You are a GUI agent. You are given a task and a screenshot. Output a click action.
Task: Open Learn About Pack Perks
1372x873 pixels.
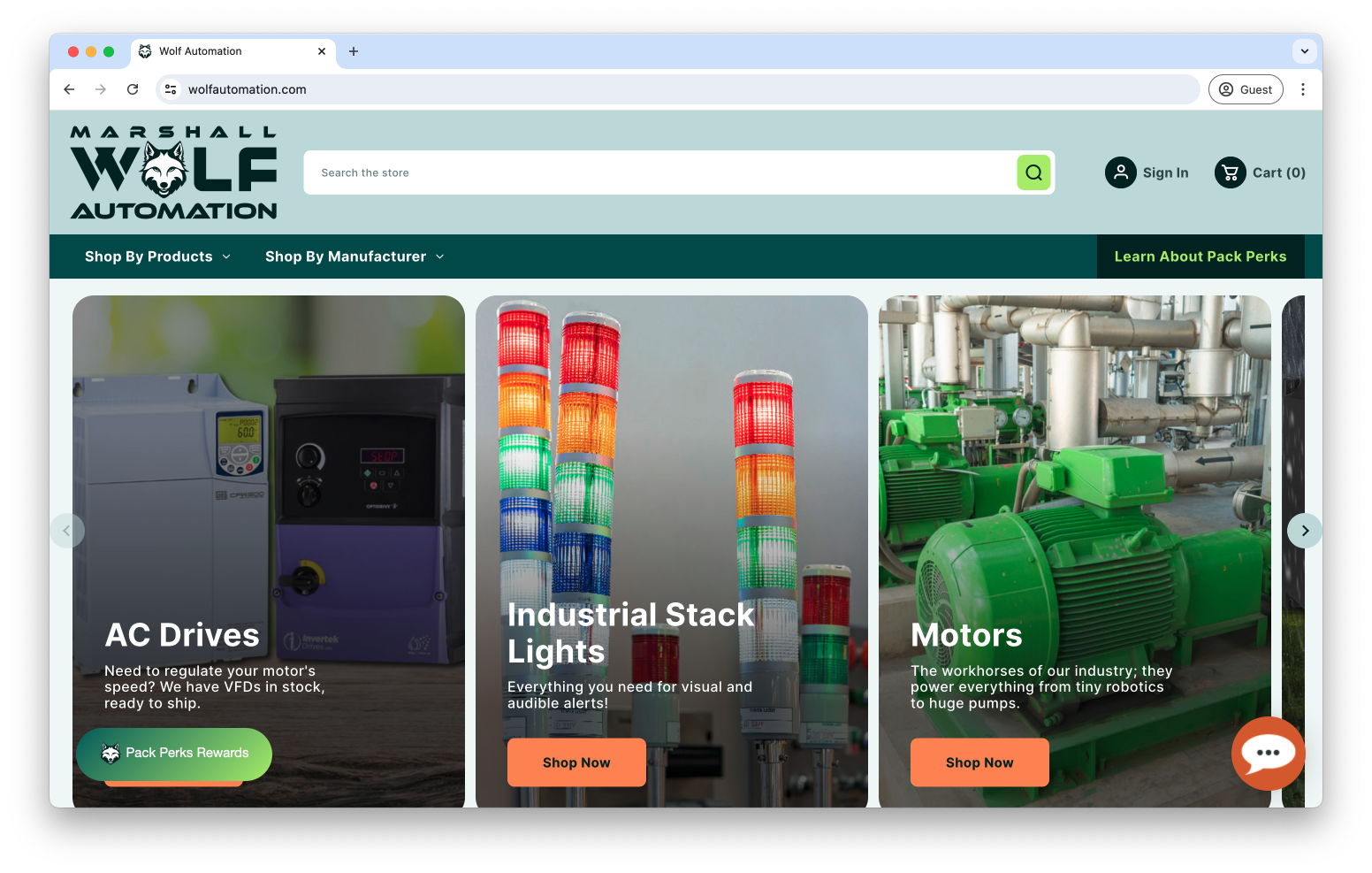[x=1200, y=257]
